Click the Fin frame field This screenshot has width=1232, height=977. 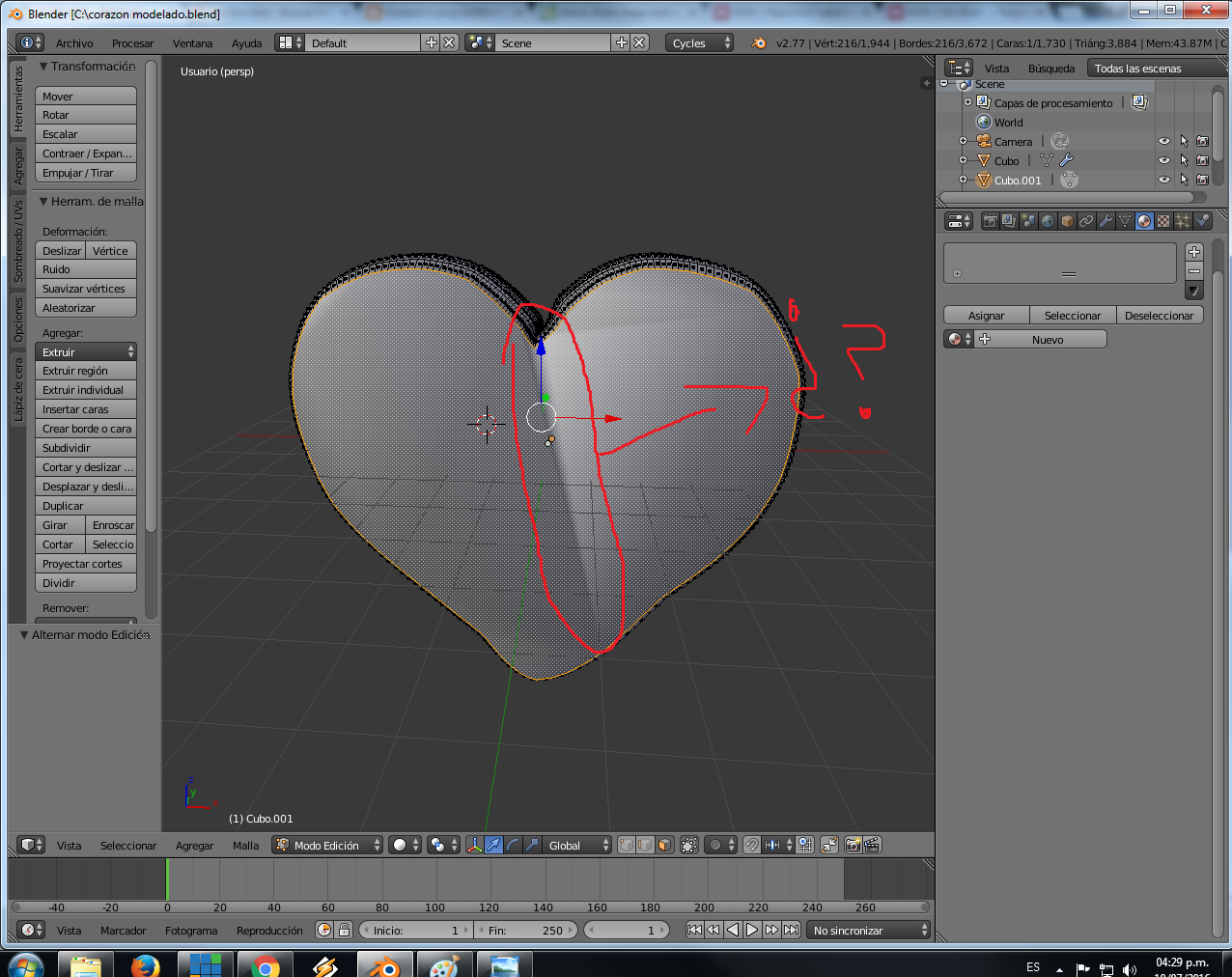point(528,930)
